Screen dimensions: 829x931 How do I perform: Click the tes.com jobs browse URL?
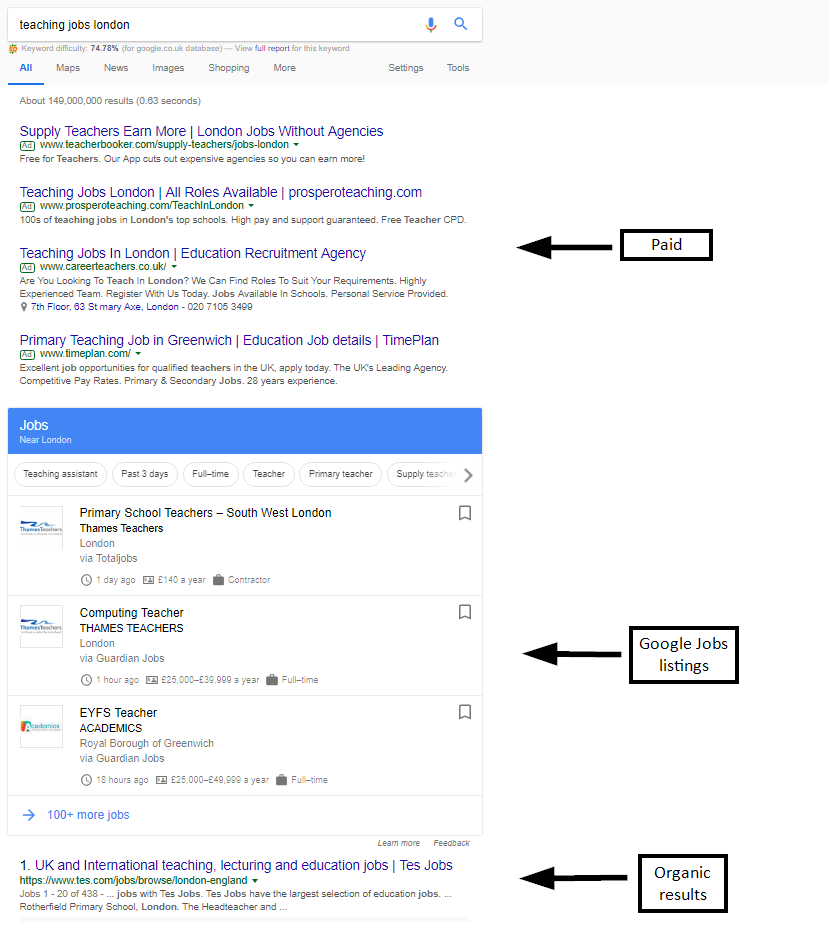[134, 881]
